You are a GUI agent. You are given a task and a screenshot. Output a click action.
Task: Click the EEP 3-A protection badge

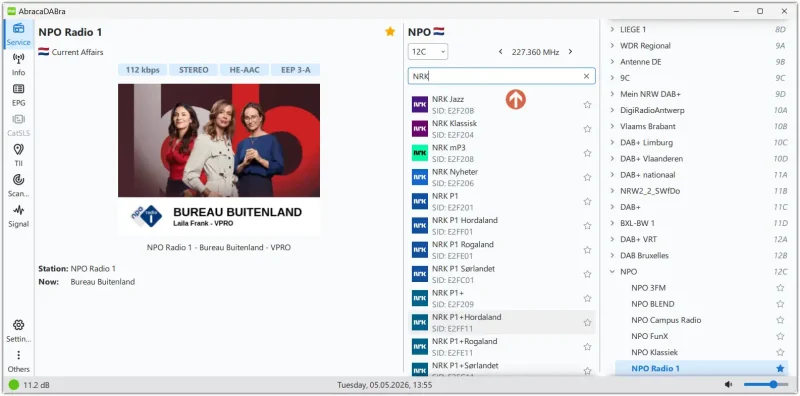click(x=295, y=70)
